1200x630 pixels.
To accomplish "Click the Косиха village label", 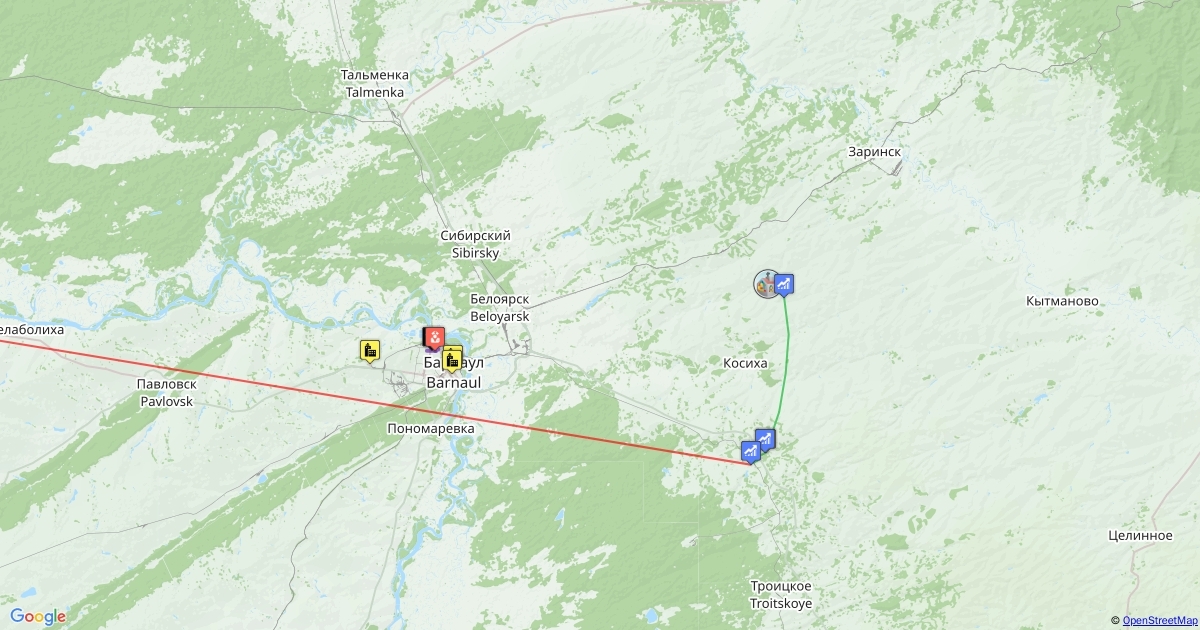I will (745, 363).
